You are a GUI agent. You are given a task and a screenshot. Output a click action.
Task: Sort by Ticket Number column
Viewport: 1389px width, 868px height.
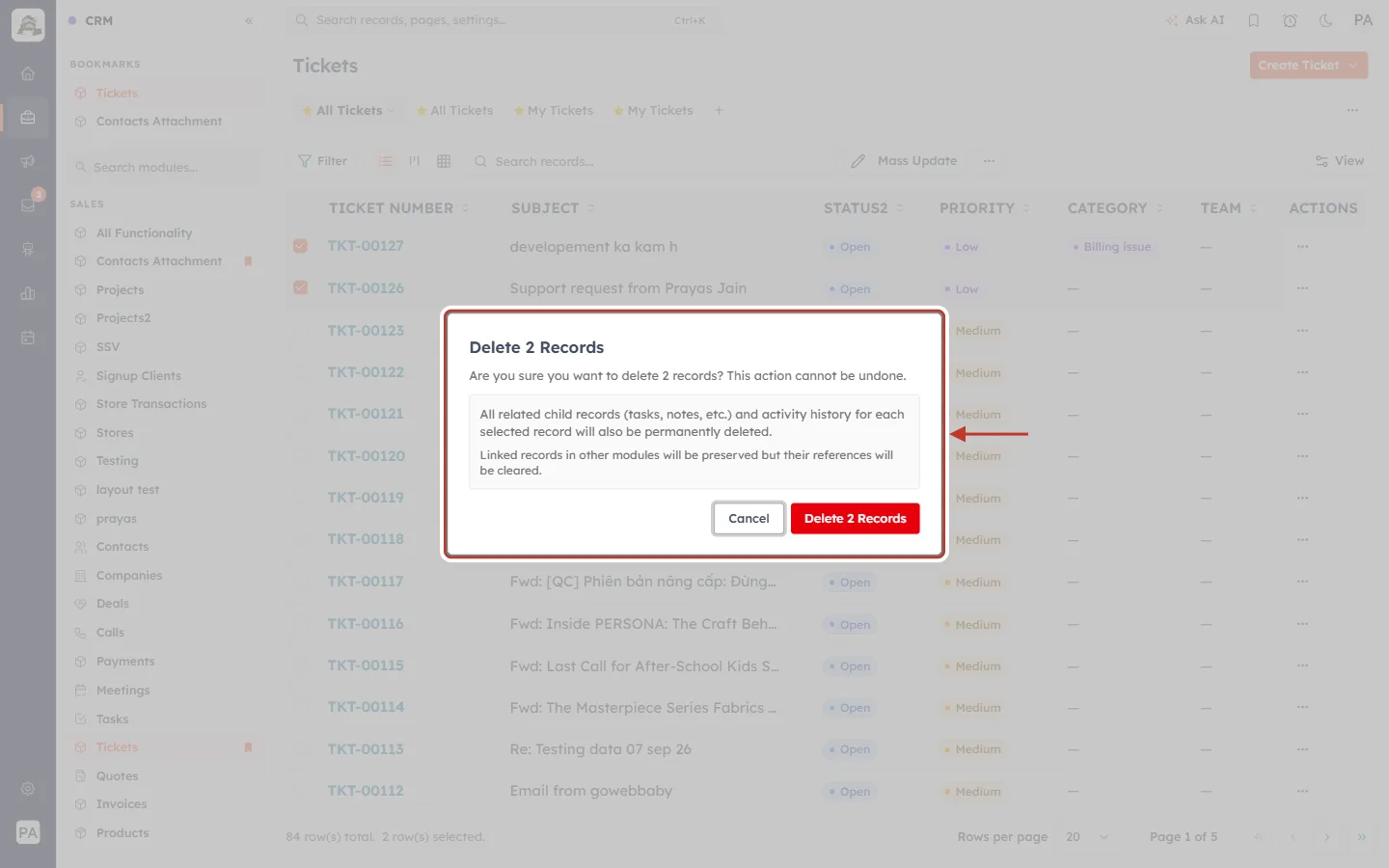398,208
